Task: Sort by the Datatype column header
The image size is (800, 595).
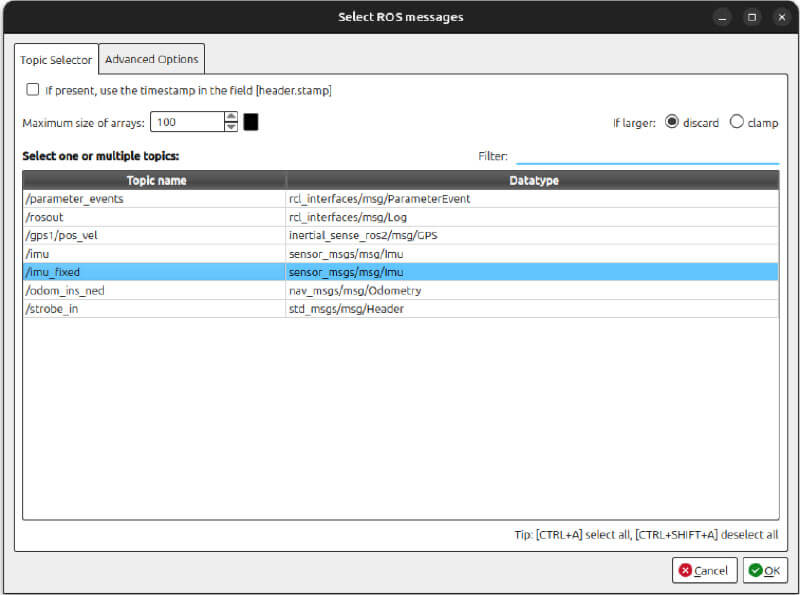Action: tap(532, 180)
